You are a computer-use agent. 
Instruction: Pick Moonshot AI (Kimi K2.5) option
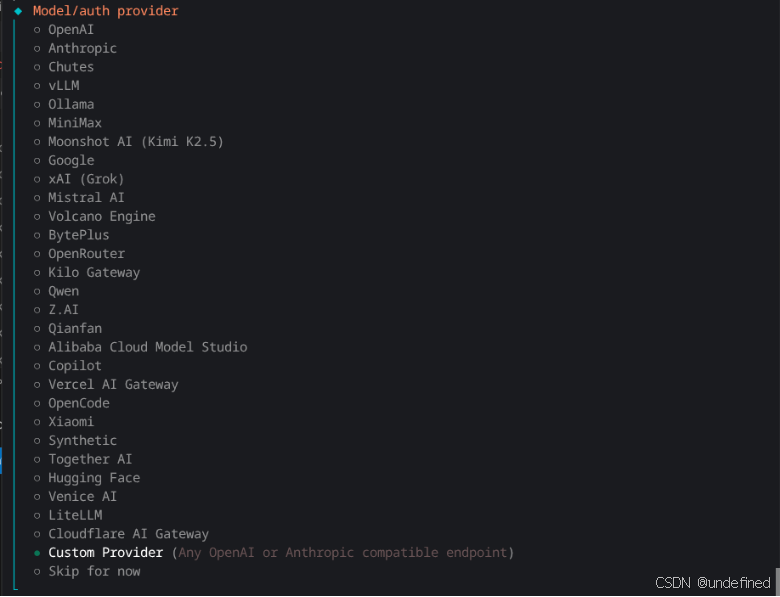click(128, 142)
